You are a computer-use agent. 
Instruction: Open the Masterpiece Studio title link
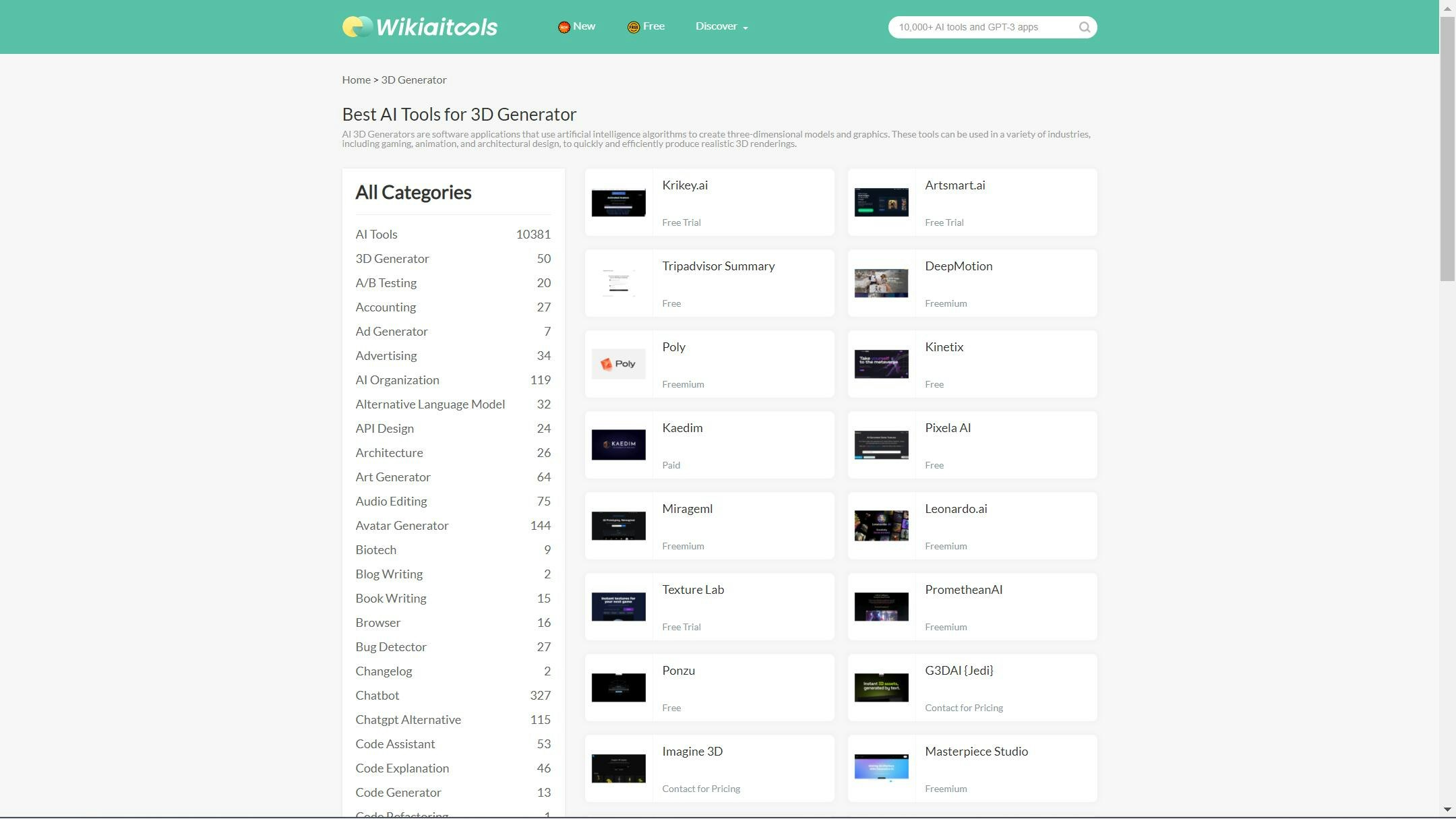[976, 752]
